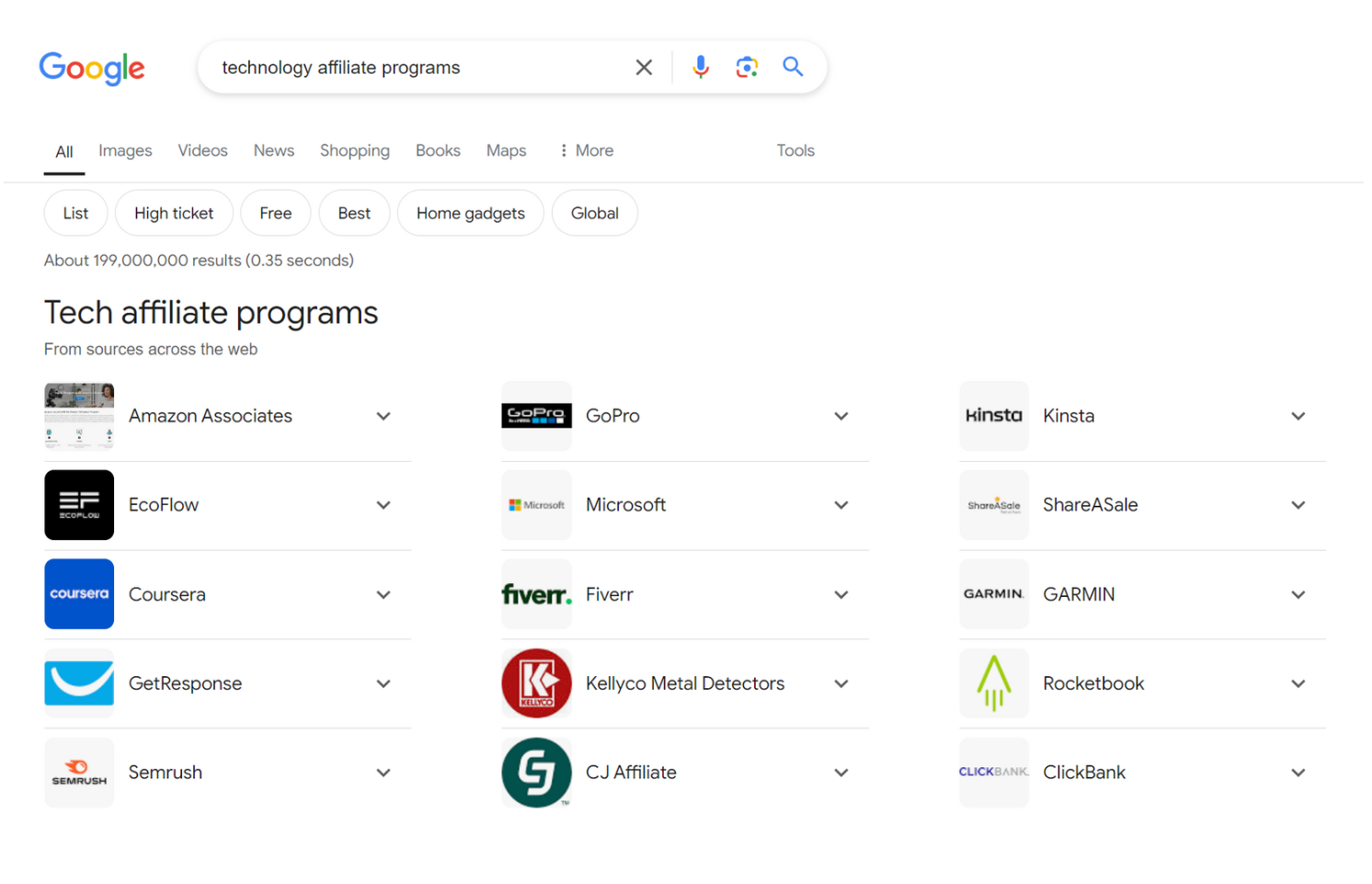
Task: Switch to the News tab
Action: pyautogui.click(x=274, y=150)
